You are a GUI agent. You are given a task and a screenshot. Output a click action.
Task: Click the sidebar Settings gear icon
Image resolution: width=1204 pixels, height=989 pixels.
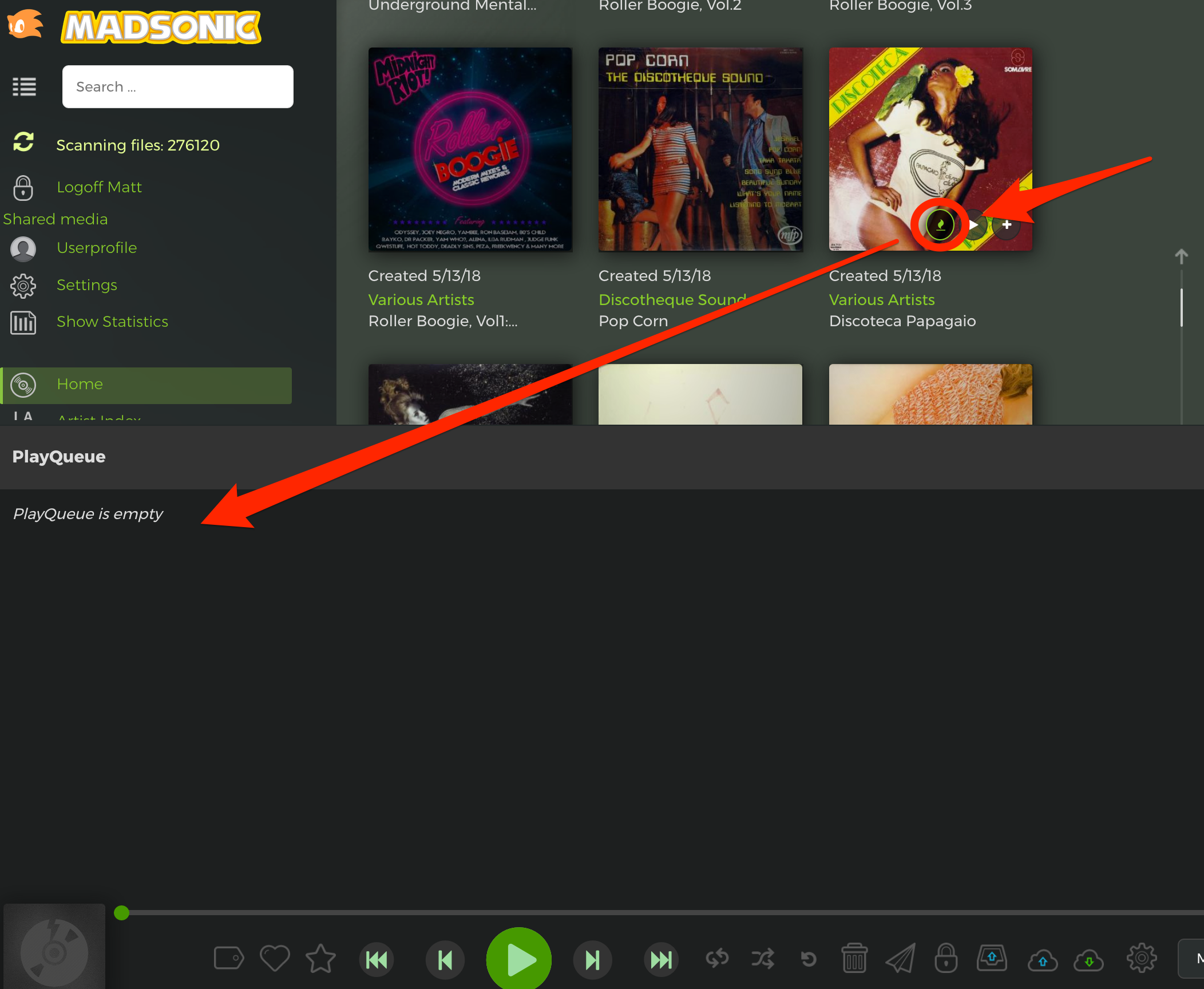23,286
